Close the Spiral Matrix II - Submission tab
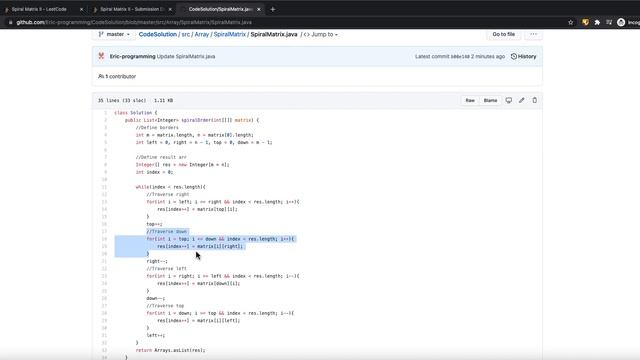This screenshot has height=360, width=640. (170, 9)
